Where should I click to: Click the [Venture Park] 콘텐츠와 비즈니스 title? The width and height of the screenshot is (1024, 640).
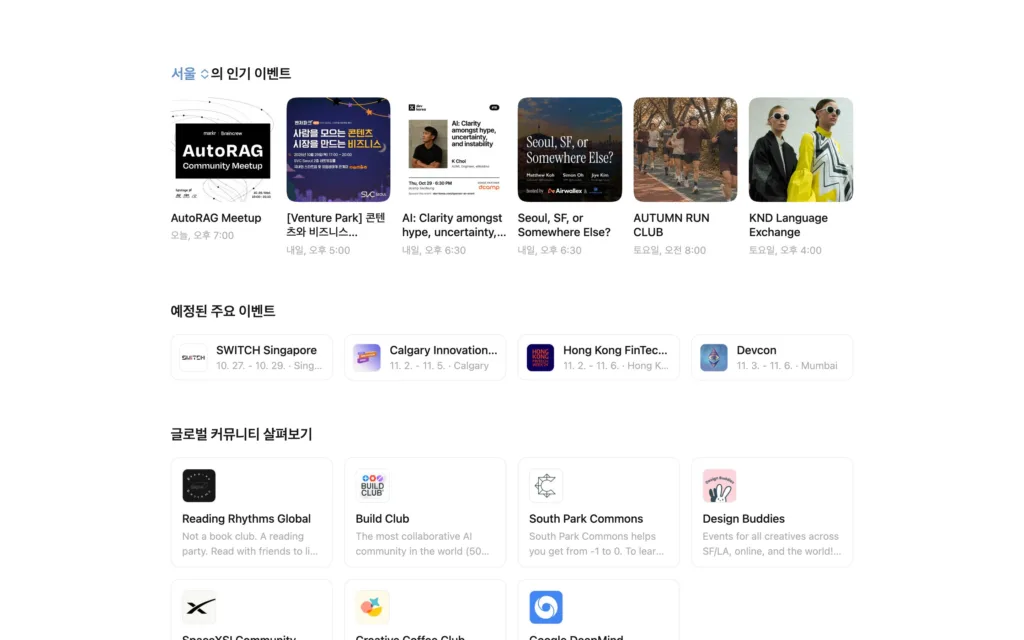pyautogui.click(x=336, y=225)
